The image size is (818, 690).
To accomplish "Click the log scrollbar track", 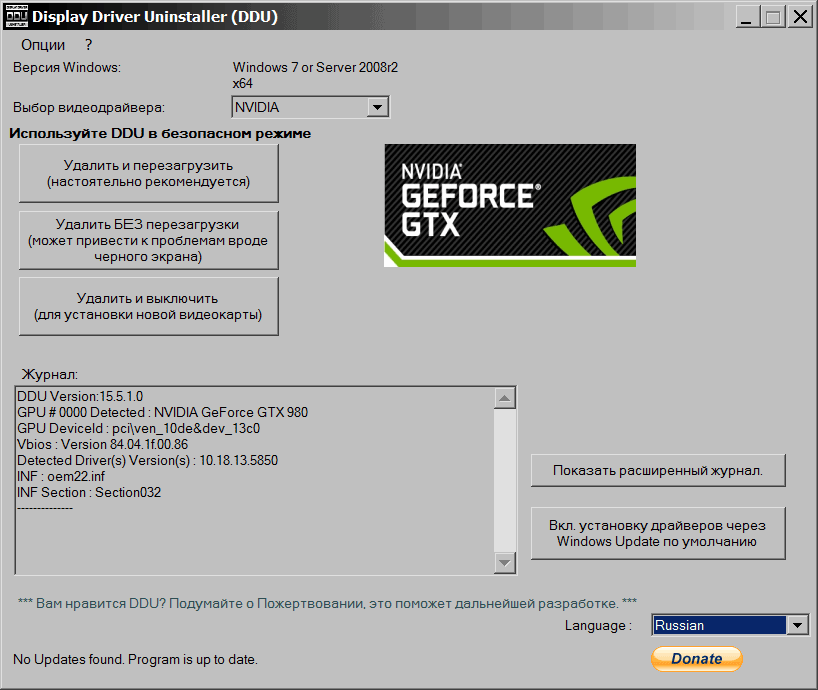I will (x=506, y=480).
